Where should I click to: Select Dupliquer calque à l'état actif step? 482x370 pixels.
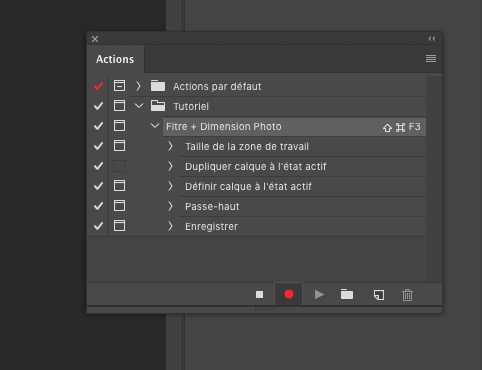(x=255, y=167)
